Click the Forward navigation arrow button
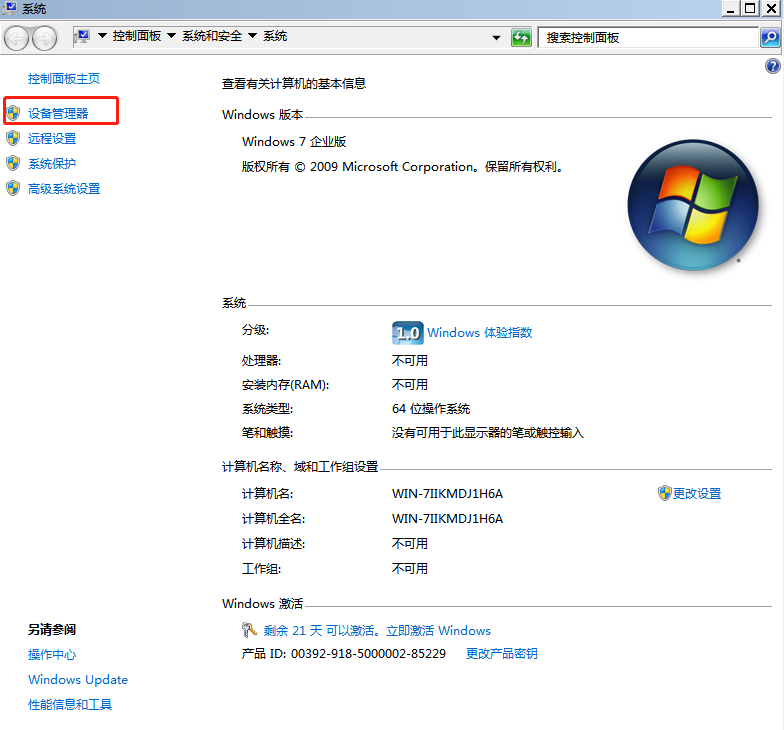Viewport: 784px width, 730px height. coord(44,38)
